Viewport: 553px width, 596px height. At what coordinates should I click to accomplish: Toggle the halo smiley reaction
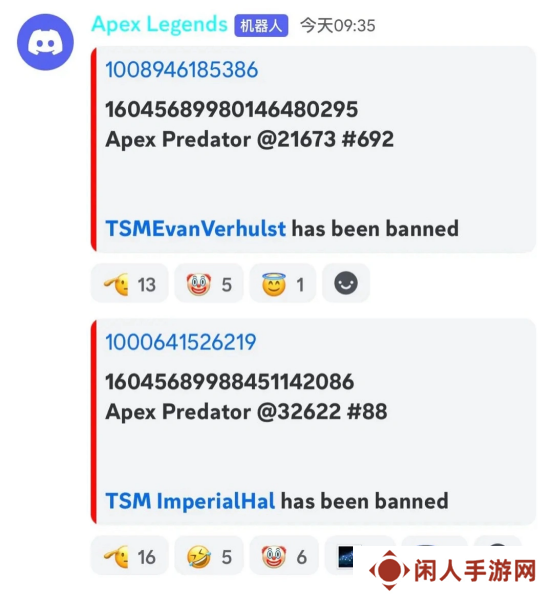tap(282, 284)
